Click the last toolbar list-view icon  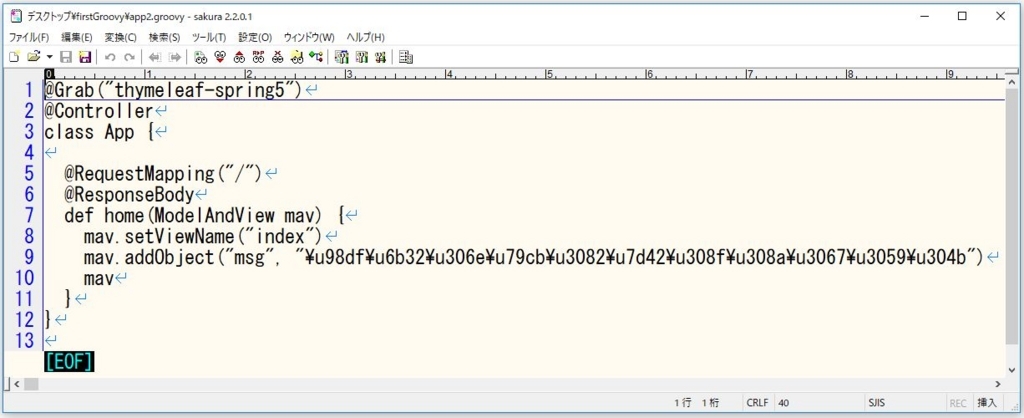pyautogui.click(x=406, y=57)
